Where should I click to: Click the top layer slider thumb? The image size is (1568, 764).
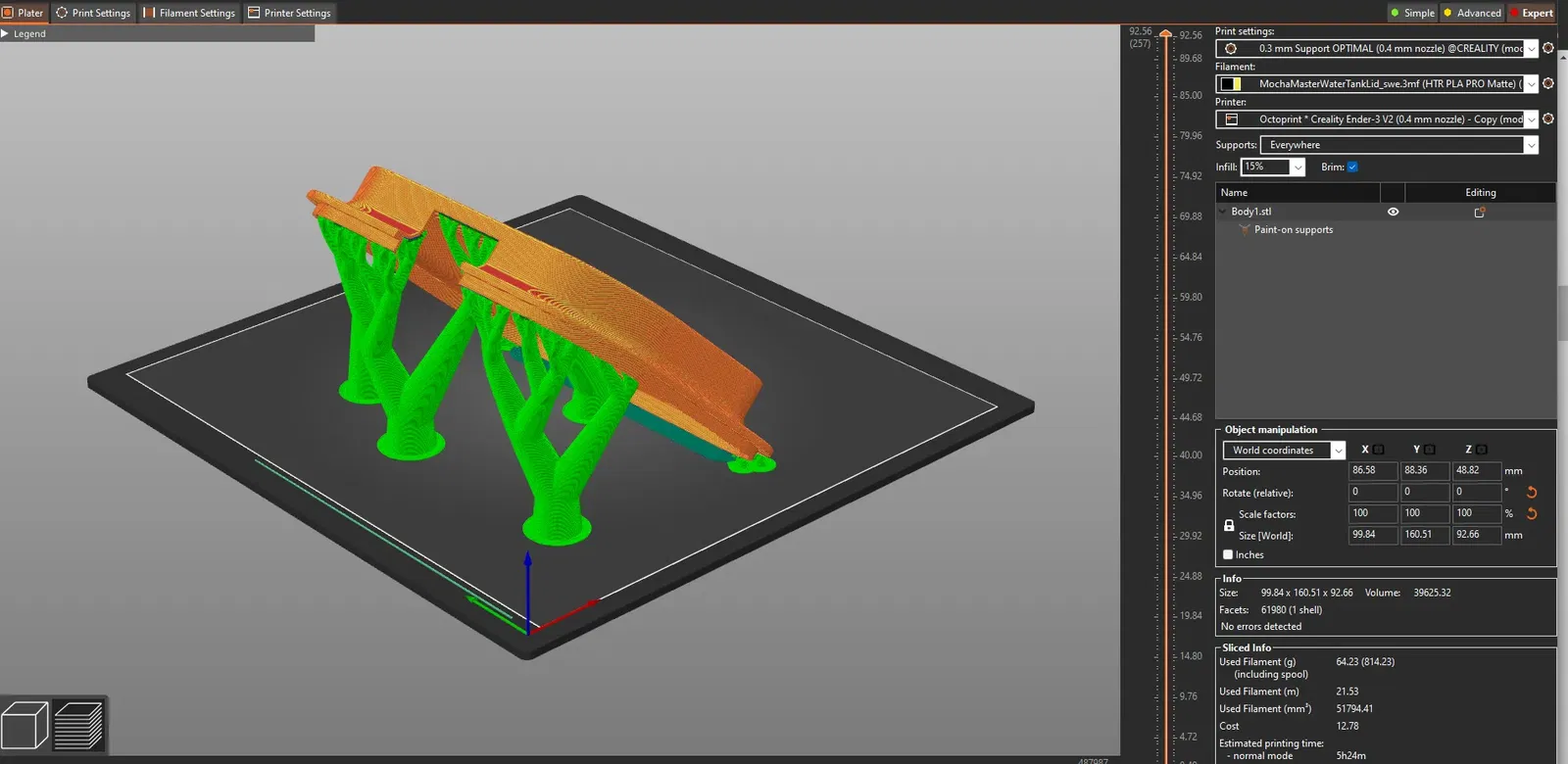point(1165,34)
